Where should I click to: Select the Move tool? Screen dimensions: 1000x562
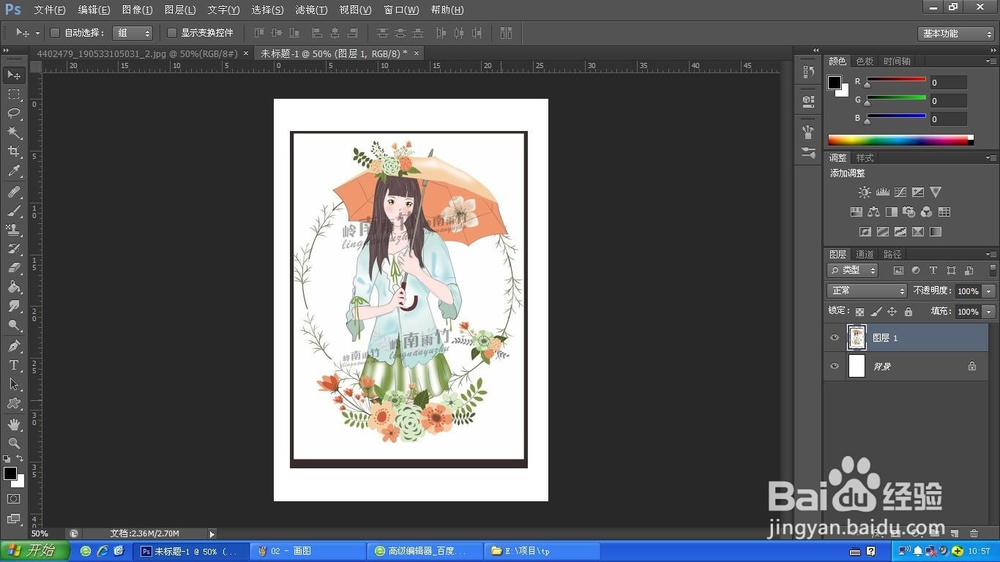click(14, 75)
